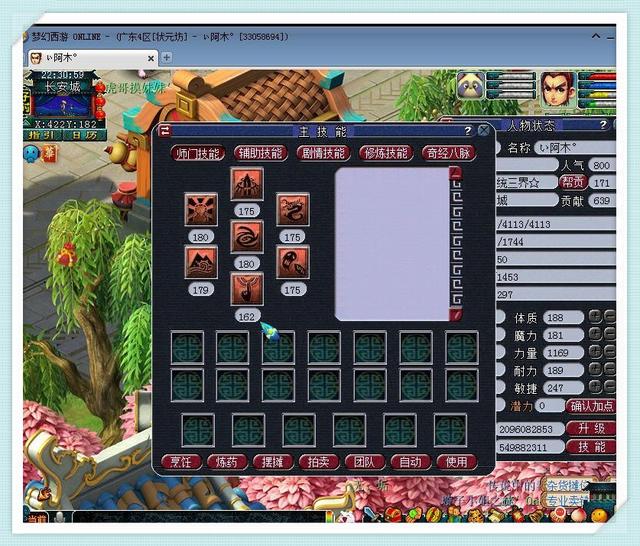Switch to 师门技能 tab

198,153
